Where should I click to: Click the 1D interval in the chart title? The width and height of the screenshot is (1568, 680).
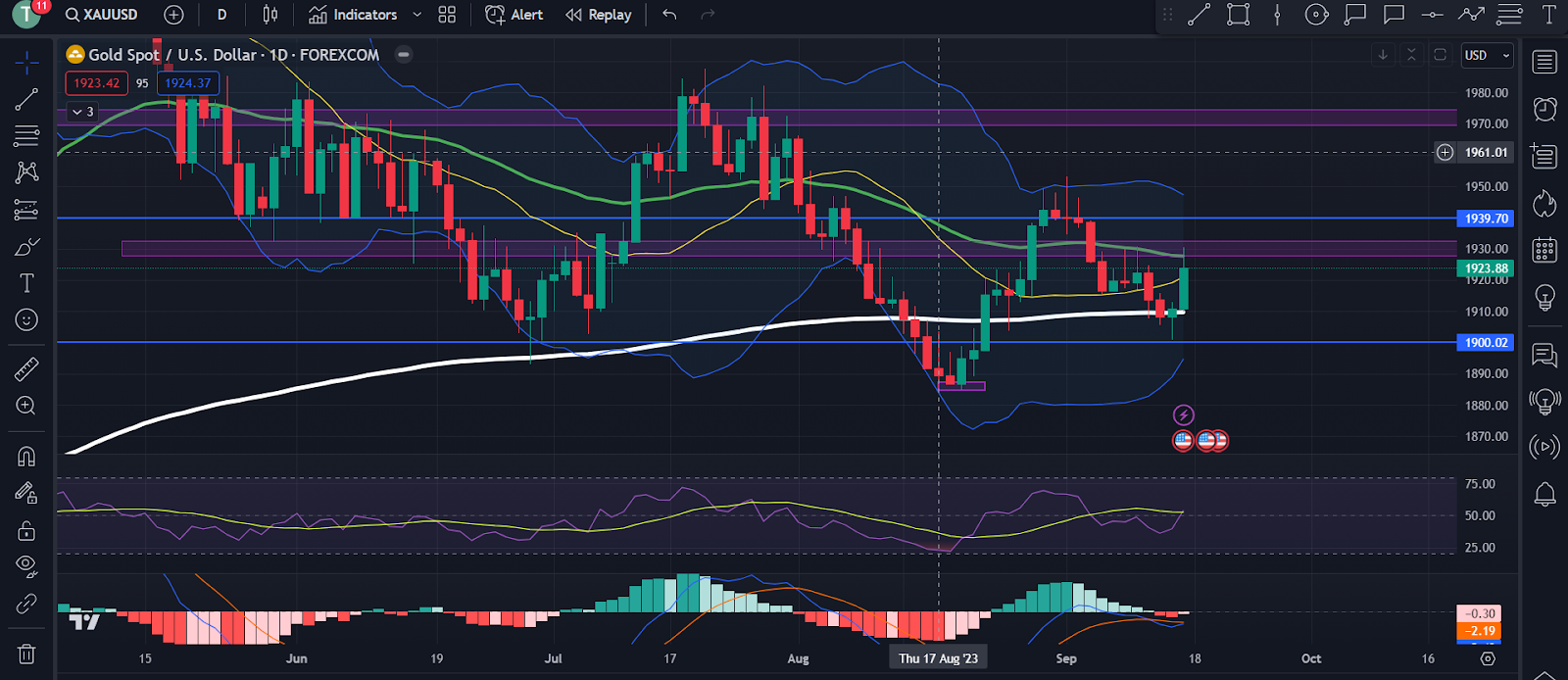pos(279,55)
